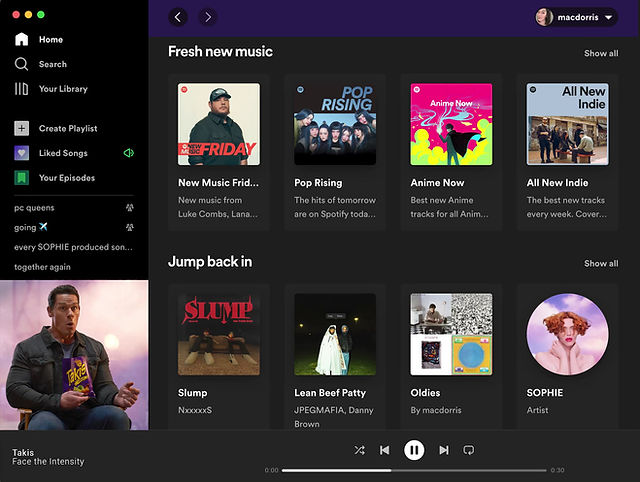Go forward with the right arrow
This screenshot has height=482, width=640.
coord(208,17)
